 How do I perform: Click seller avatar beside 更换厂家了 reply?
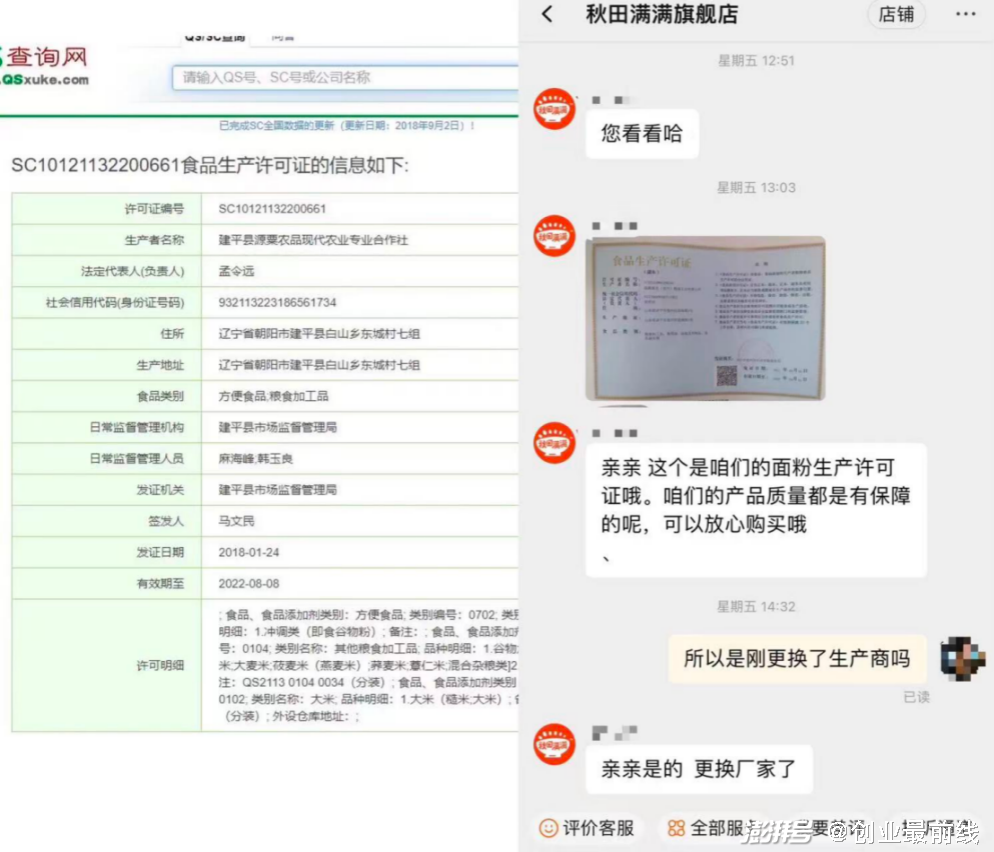[554, 744]
